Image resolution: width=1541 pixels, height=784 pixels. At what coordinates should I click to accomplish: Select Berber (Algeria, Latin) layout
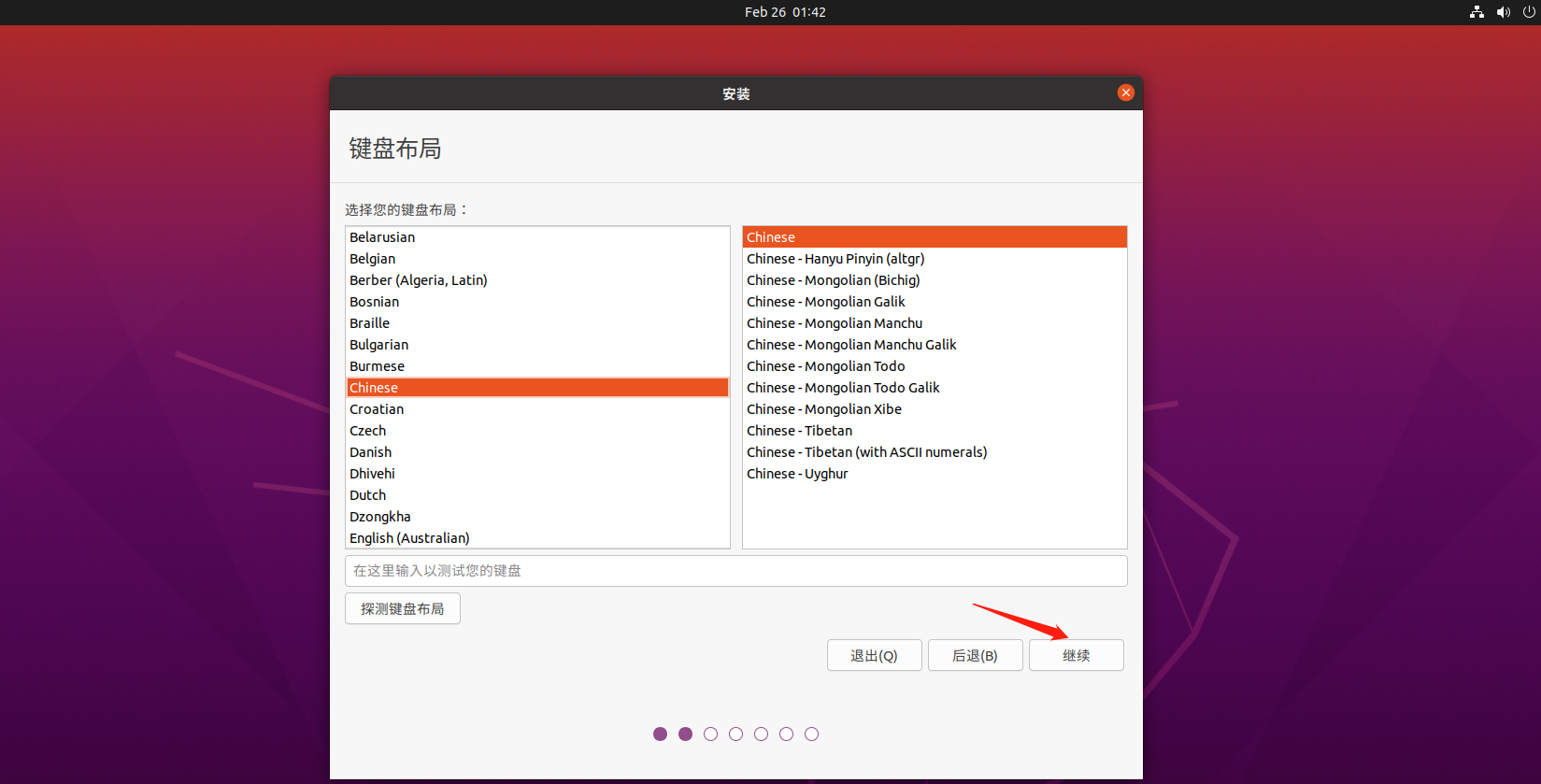pos(537,280)
